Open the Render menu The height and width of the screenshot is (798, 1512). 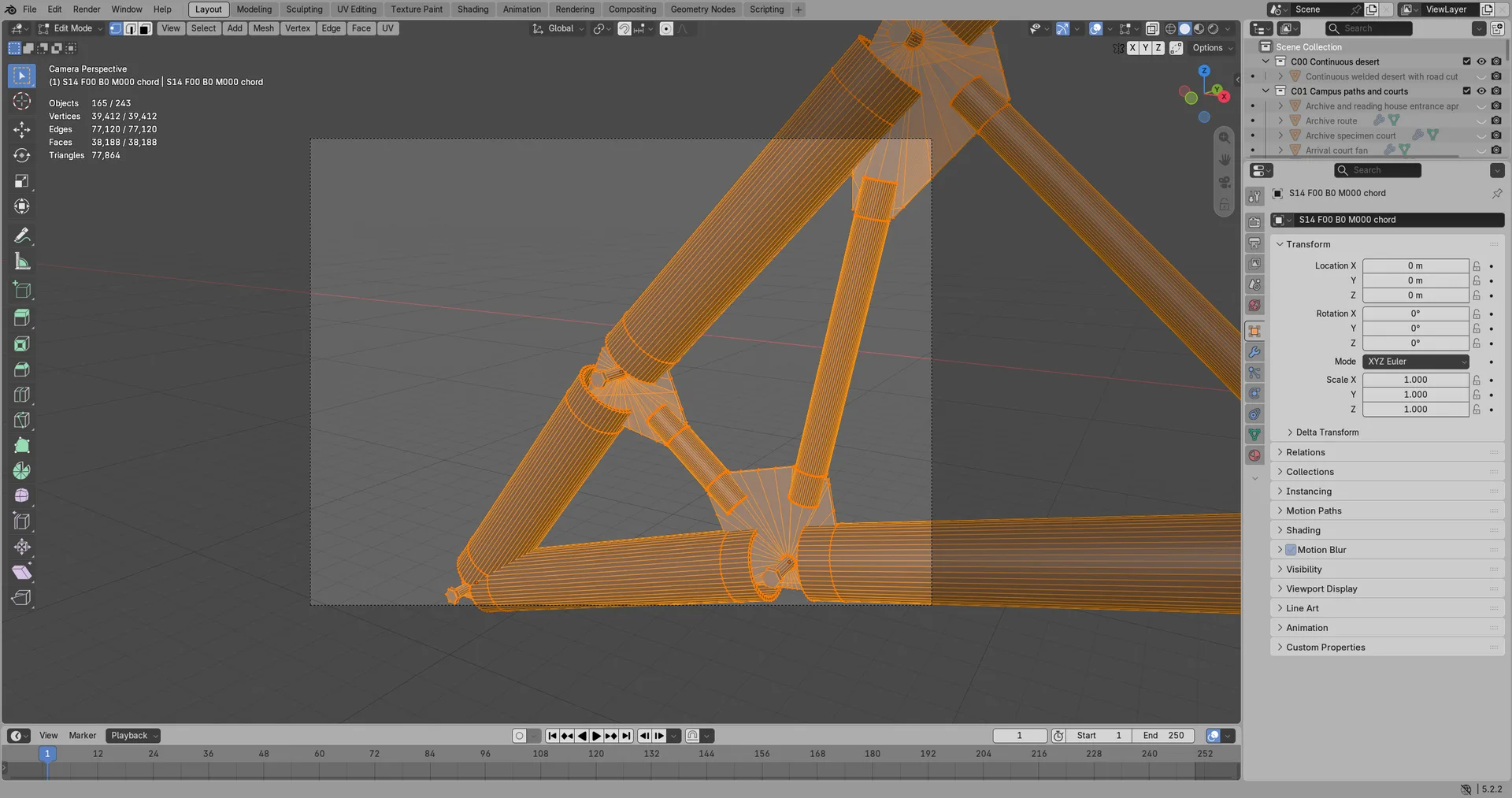87,9
